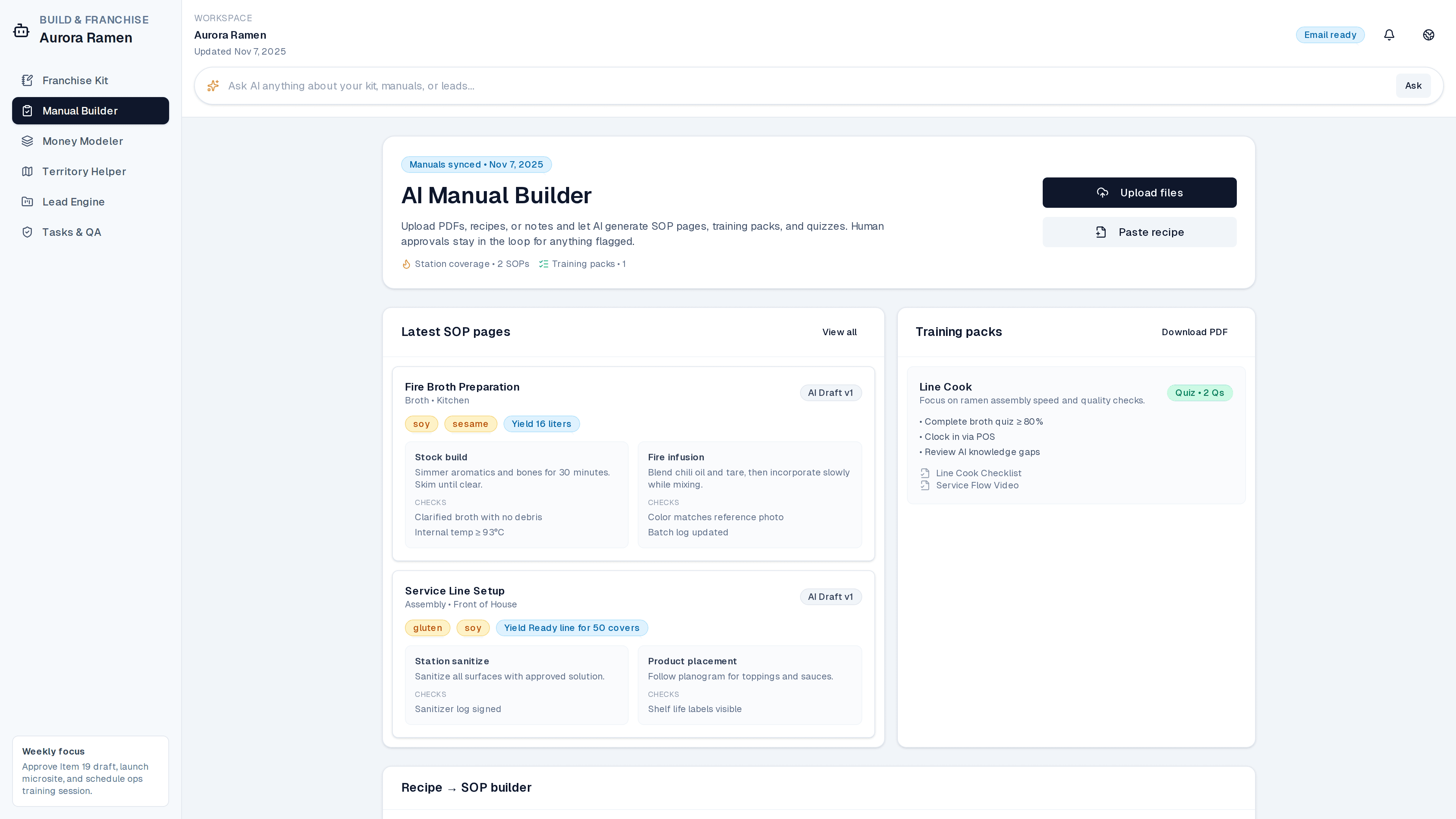
Task: Click the Ask button
Action: [x=1412, y=86]
